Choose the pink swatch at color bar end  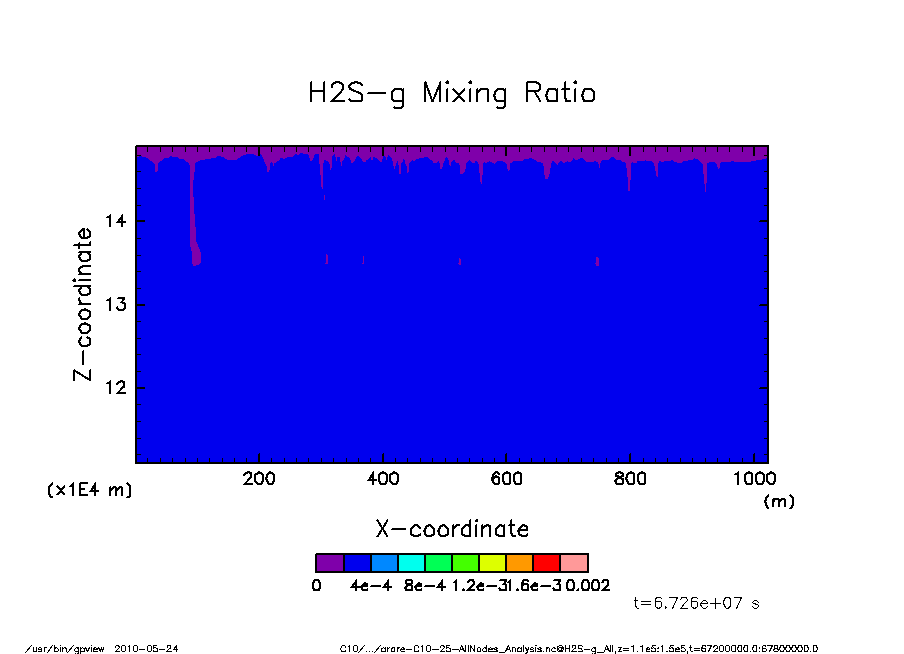574,563
